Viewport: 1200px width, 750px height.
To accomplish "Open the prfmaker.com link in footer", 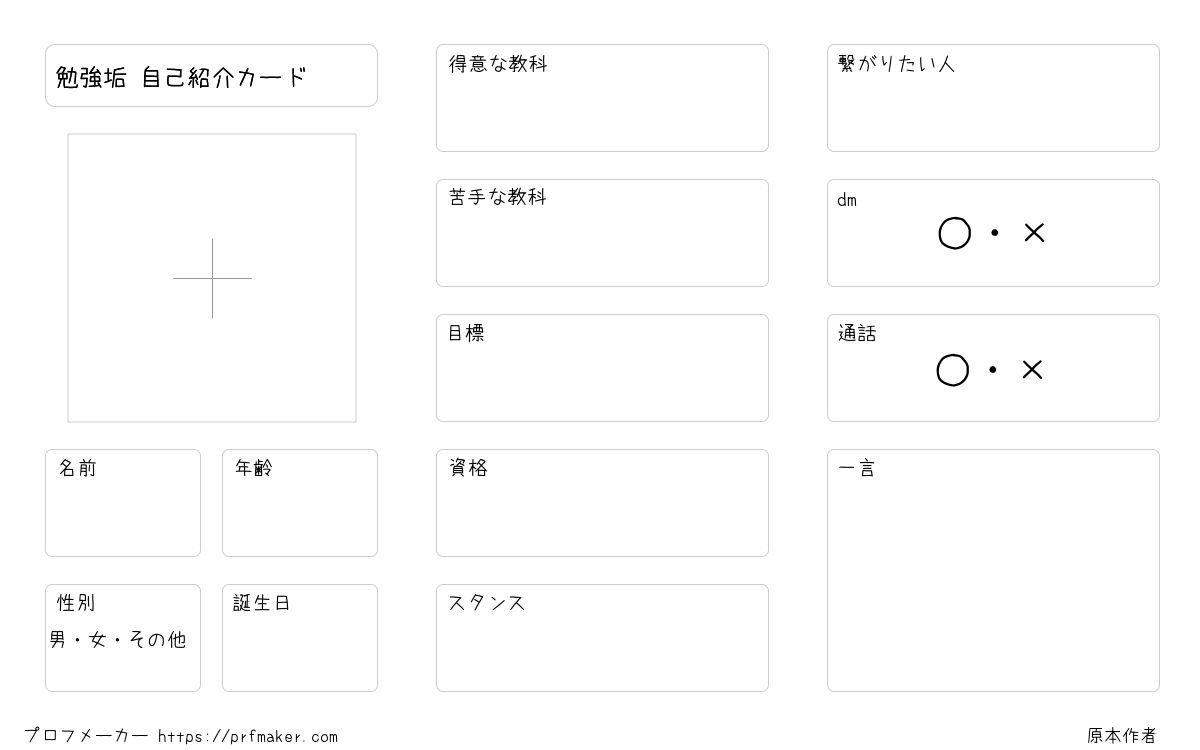I will (248, 737).
